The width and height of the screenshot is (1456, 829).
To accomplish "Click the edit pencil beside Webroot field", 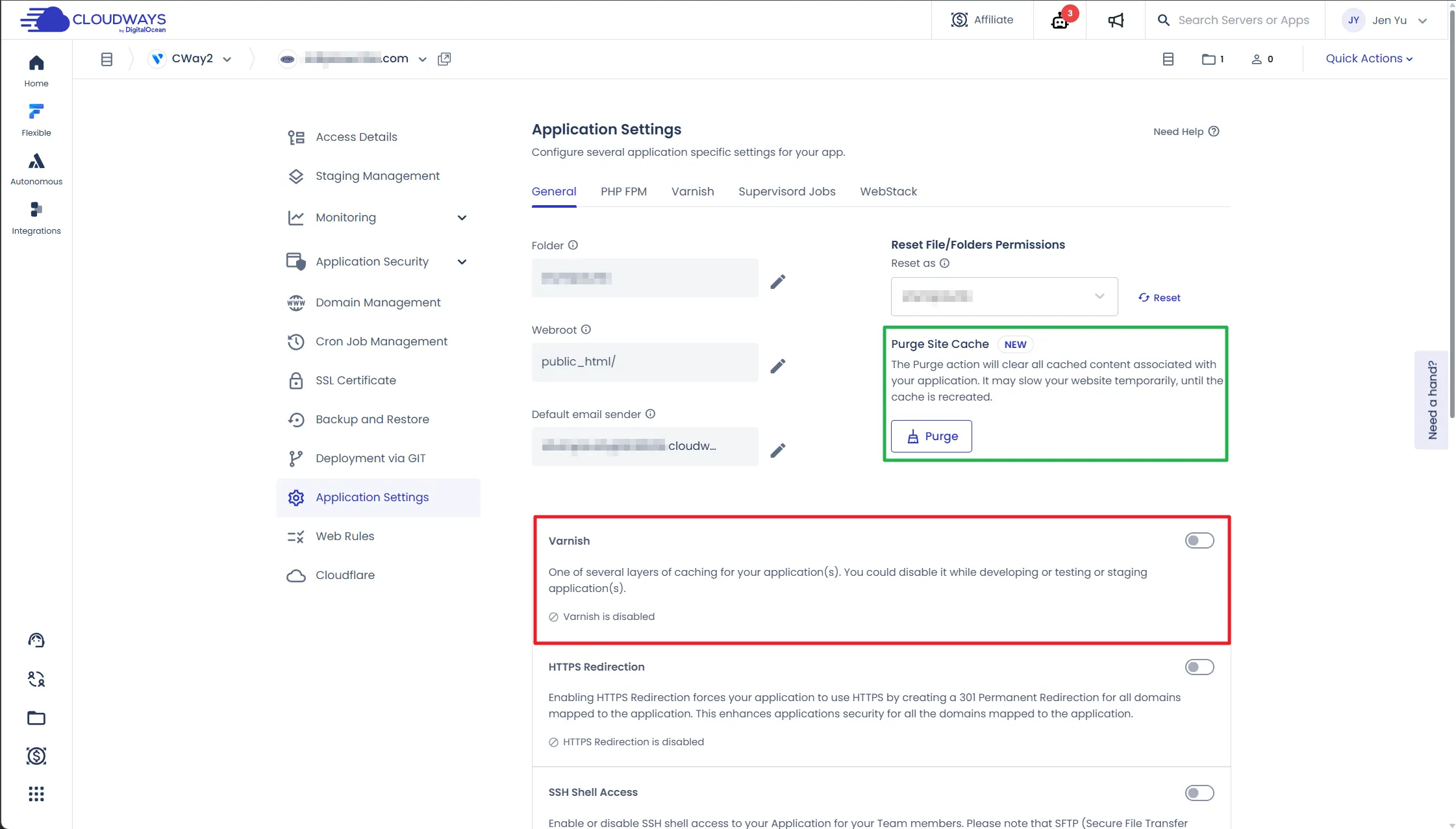I will [777, 366].
